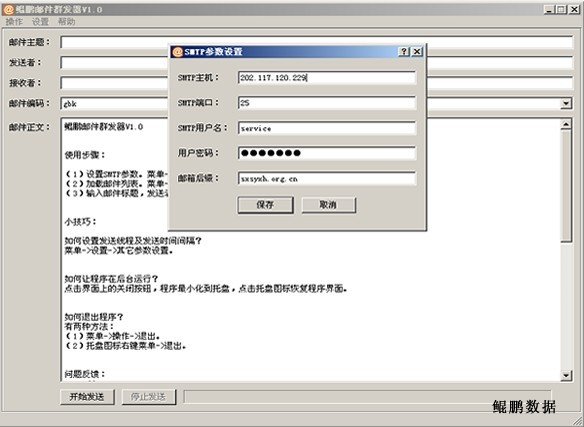
Task: Focus the 邮箱后缀 input field
Action: tap(327, 178)
